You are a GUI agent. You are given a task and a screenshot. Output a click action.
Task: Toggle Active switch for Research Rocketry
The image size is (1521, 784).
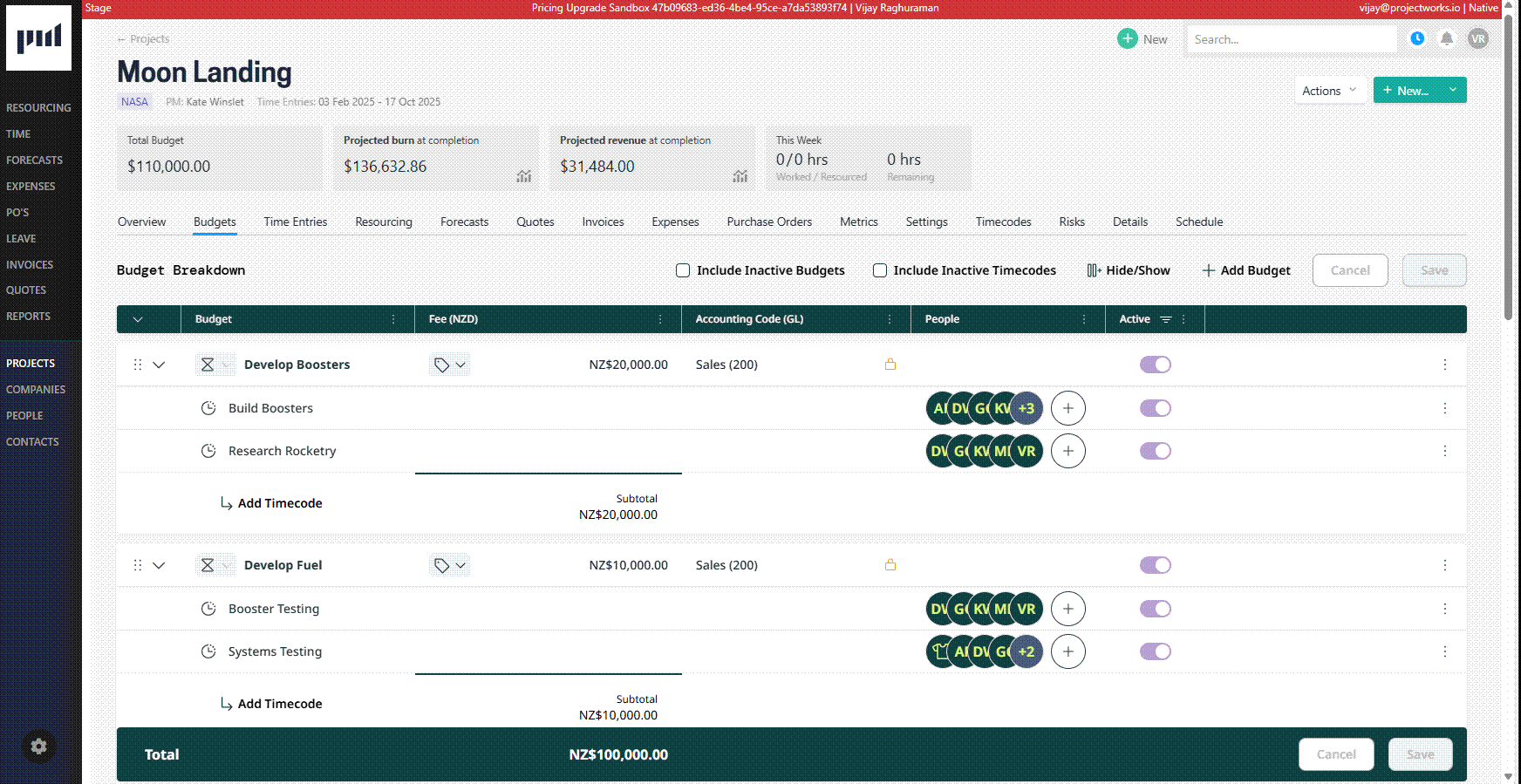(1155, 451)
